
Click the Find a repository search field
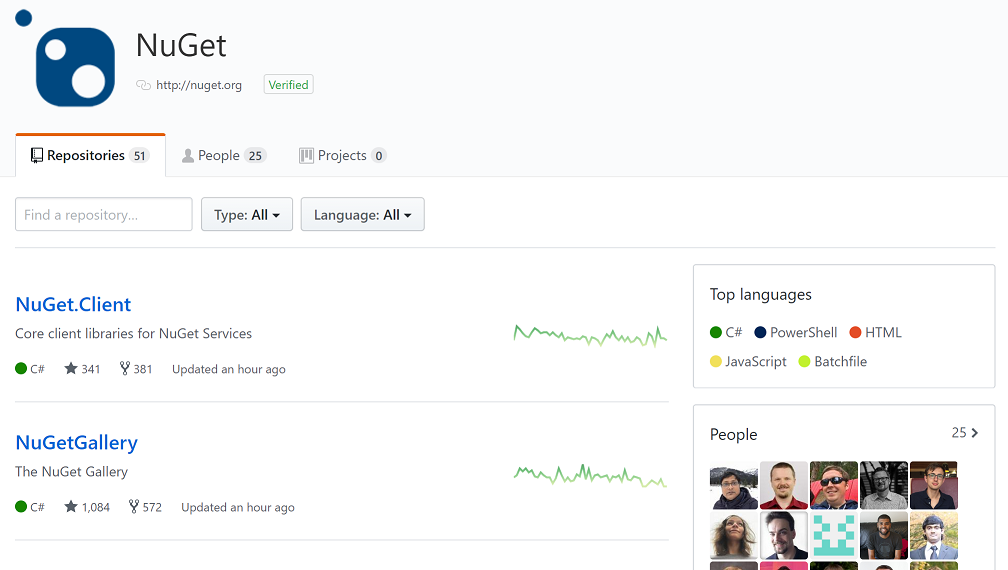point(104,215)
